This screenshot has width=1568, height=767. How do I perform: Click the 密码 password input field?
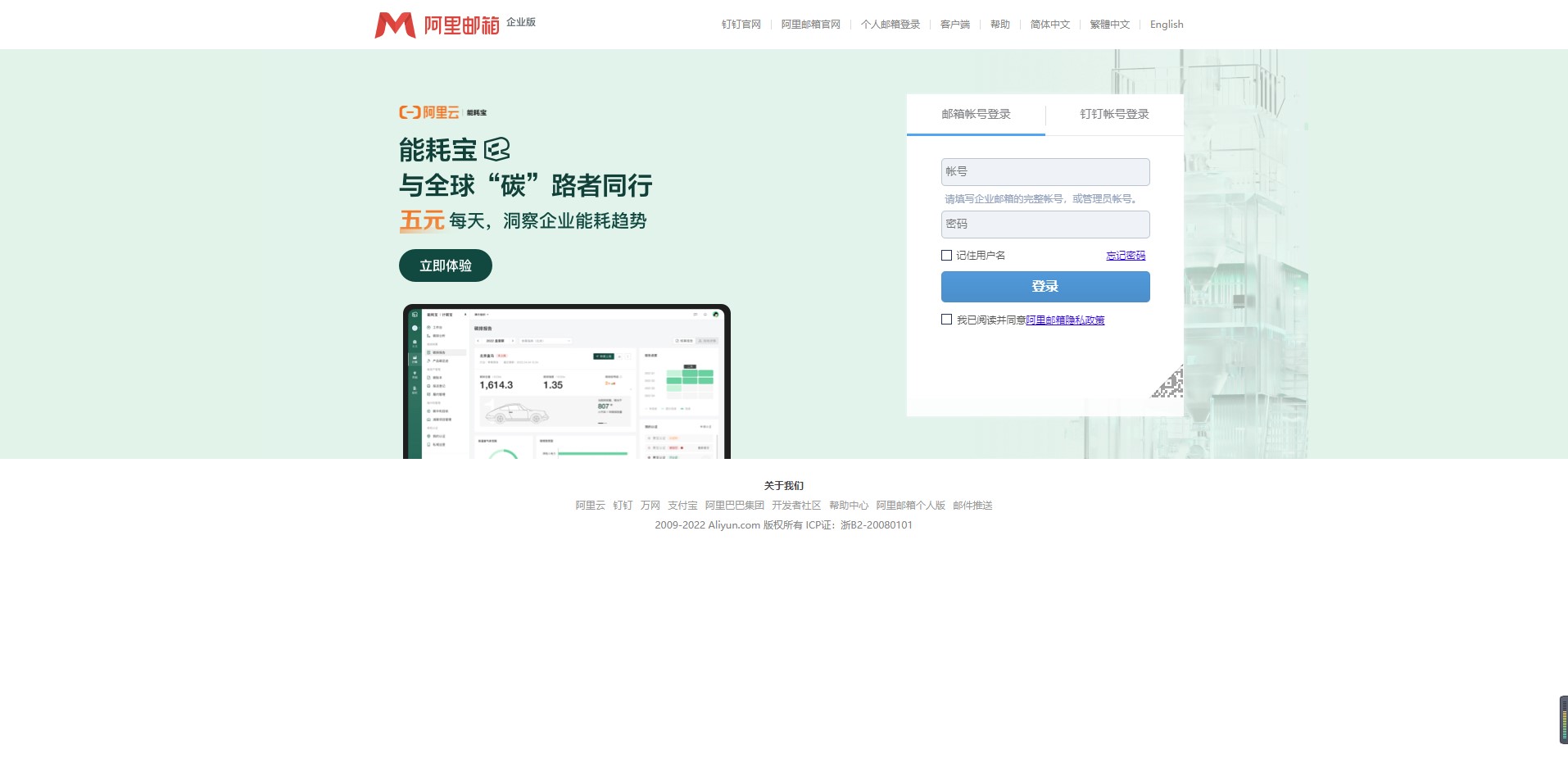coord(1045,225)
